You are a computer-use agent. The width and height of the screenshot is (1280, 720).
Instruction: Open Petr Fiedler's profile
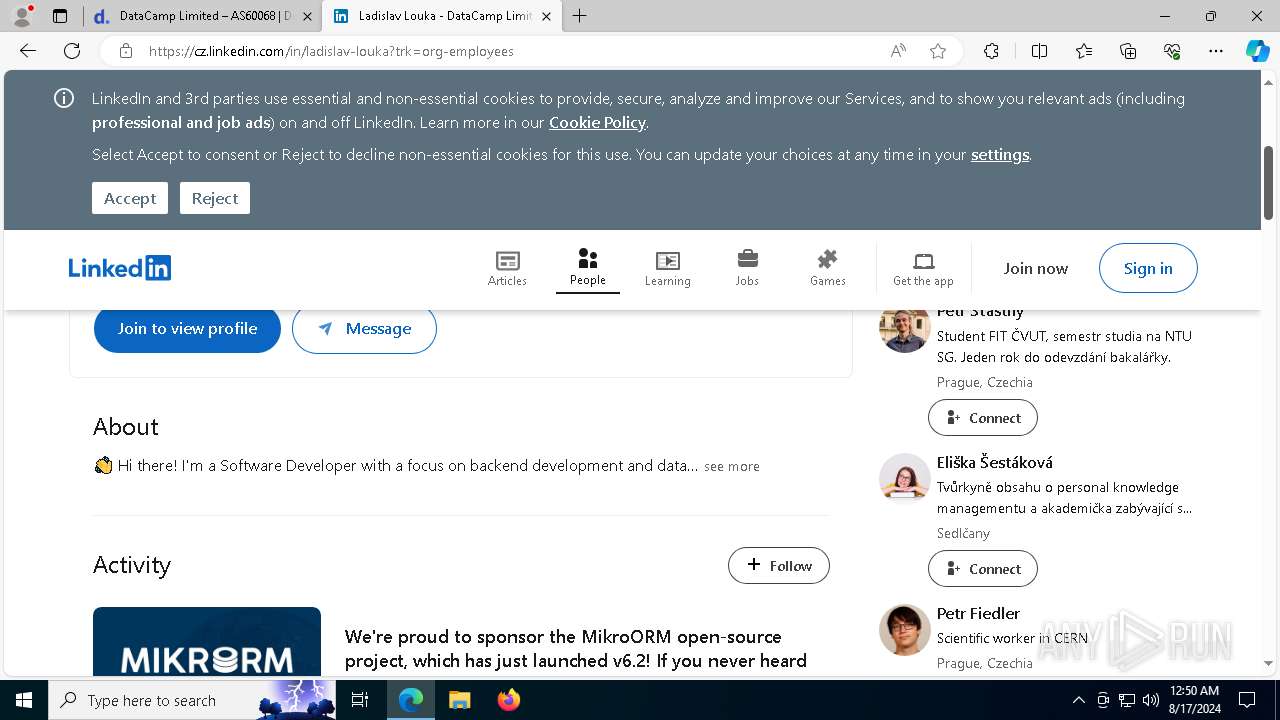pyautogui.click(x=978, y=613)
